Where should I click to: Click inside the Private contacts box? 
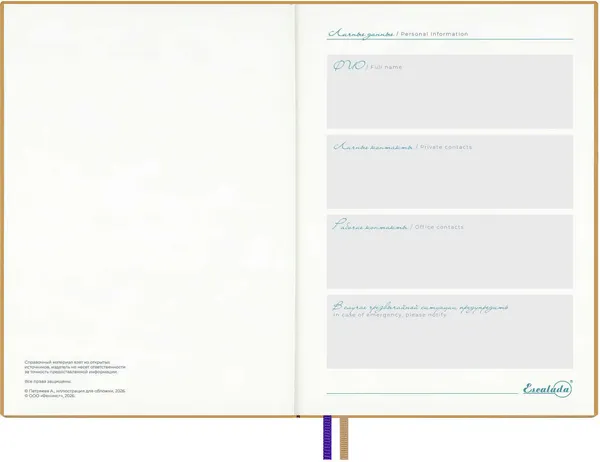(450, 171)
